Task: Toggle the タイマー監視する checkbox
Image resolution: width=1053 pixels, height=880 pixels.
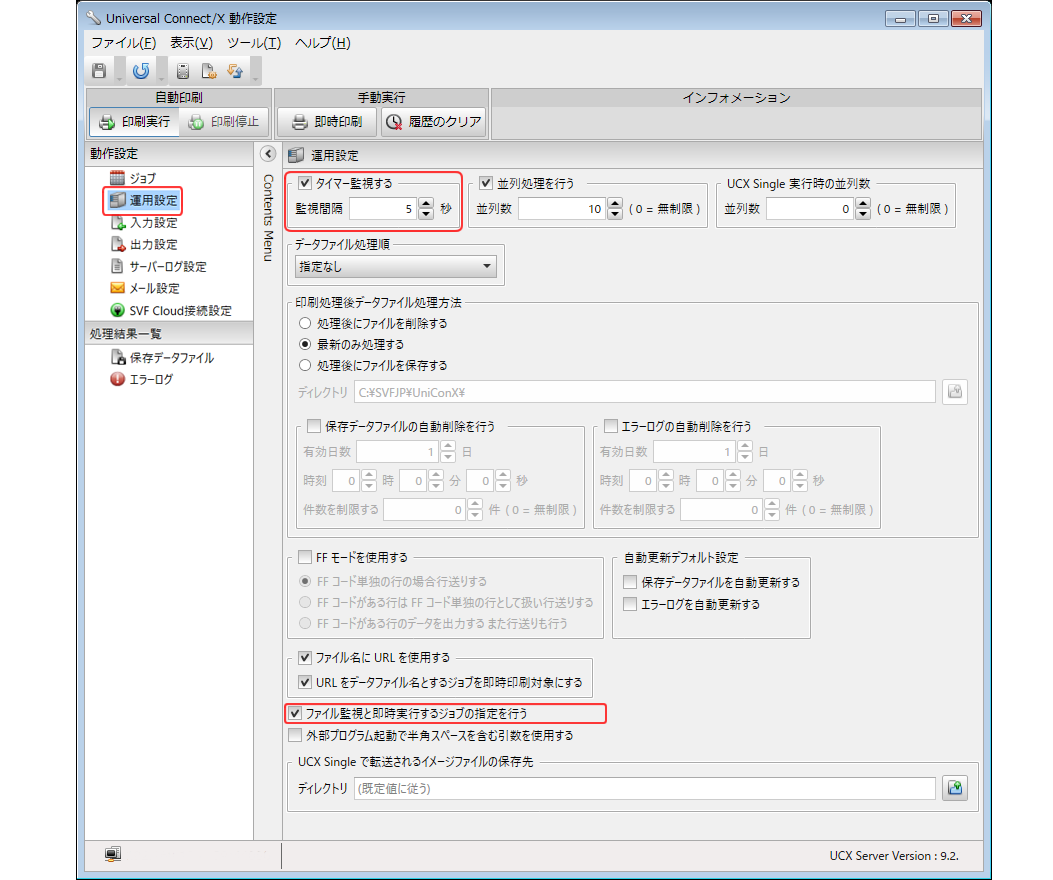Action: click(x=305, y=183)
